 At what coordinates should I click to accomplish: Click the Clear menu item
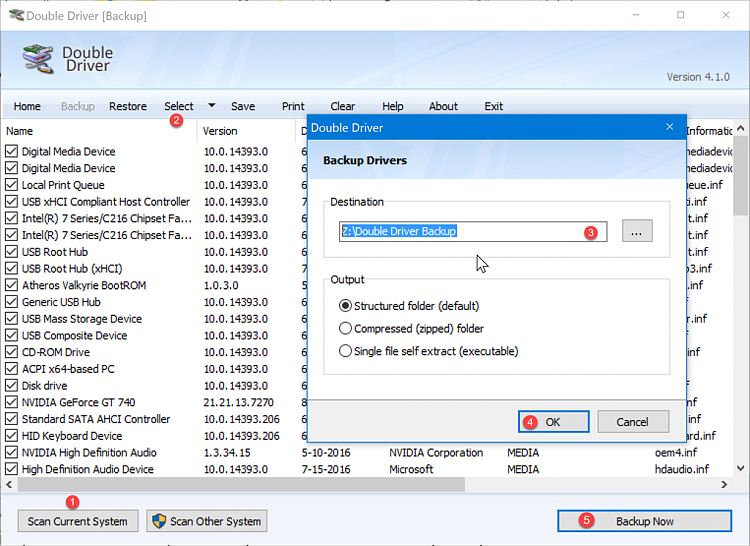coord(342,106)
